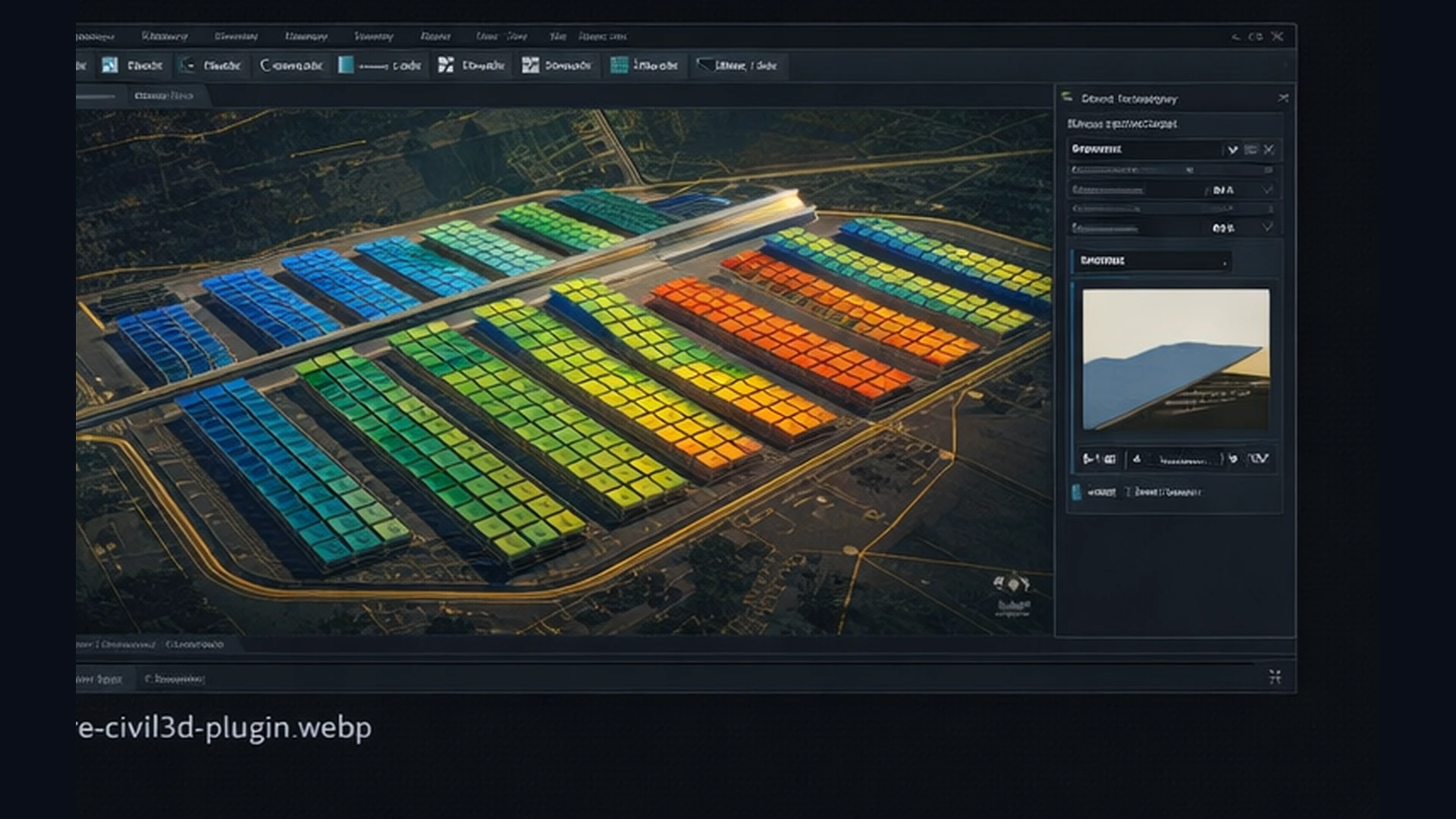This screenshot has width=1456, height=819.
Task: Toggle the grid option beside the Geometry field
Action: pyautogui.click(x=1250, y=149)
